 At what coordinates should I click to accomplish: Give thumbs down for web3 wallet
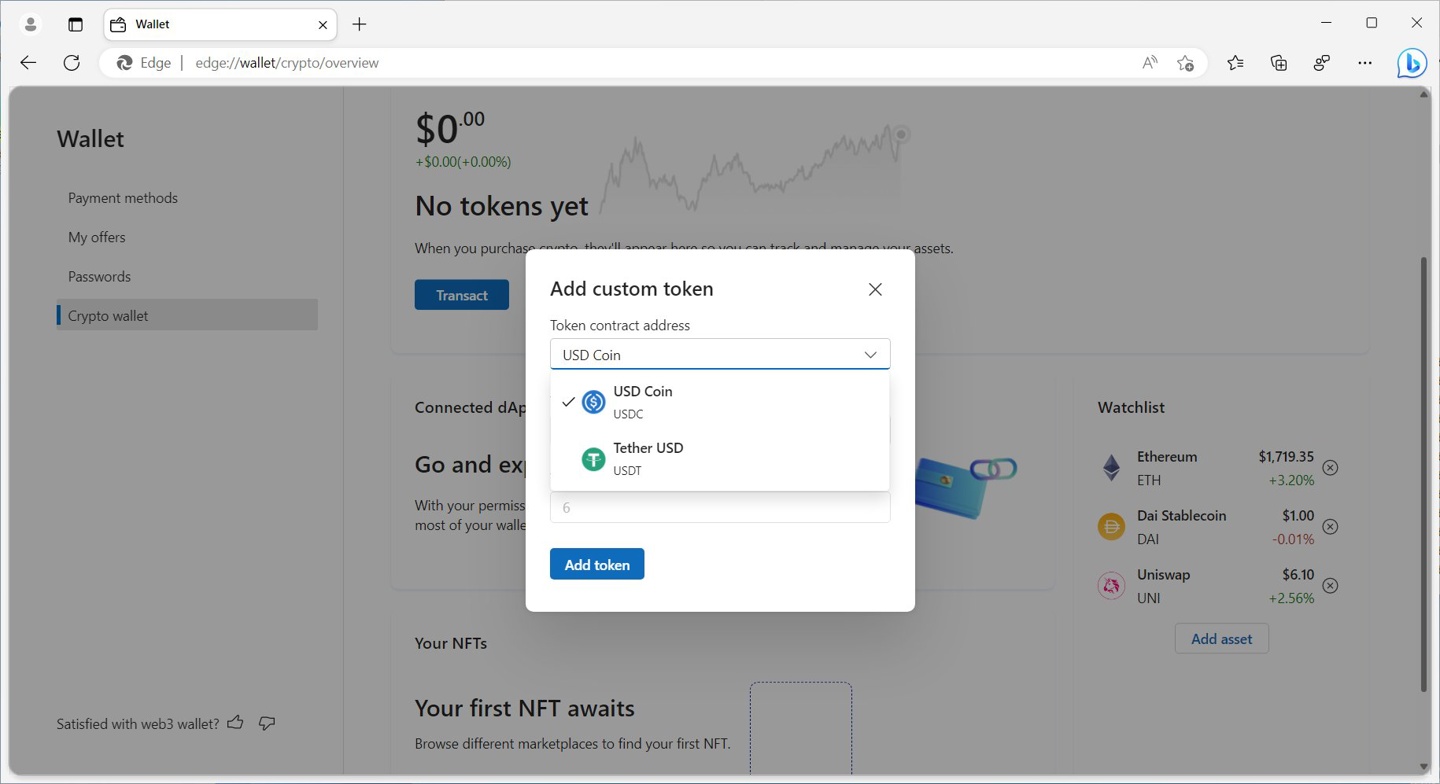(267, 722)
